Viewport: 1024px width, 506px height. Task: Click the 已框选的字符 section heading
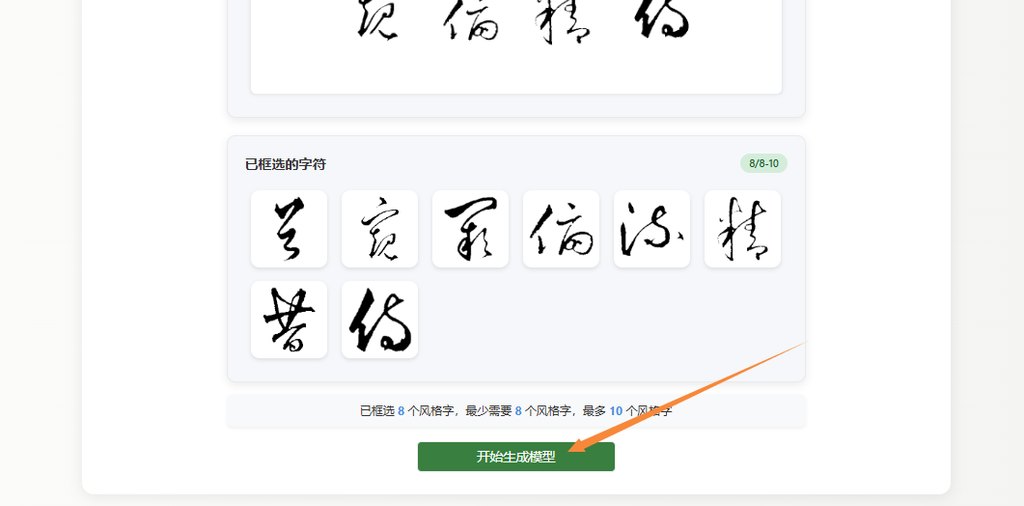[x=285, y=165]
